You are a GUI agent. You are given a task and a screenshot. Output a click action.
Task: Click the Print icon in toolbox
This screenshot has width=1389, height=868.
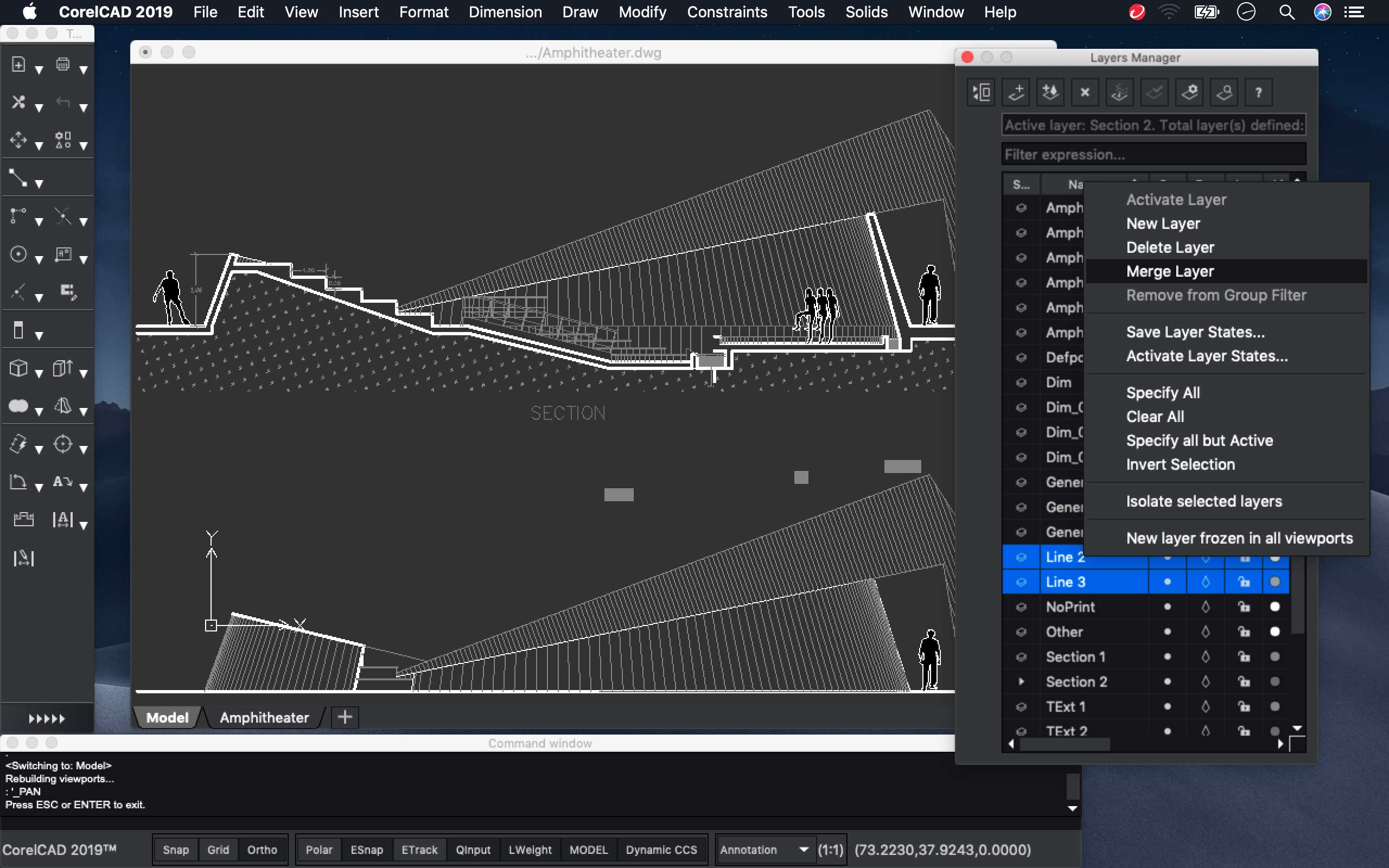click(63, 65)
